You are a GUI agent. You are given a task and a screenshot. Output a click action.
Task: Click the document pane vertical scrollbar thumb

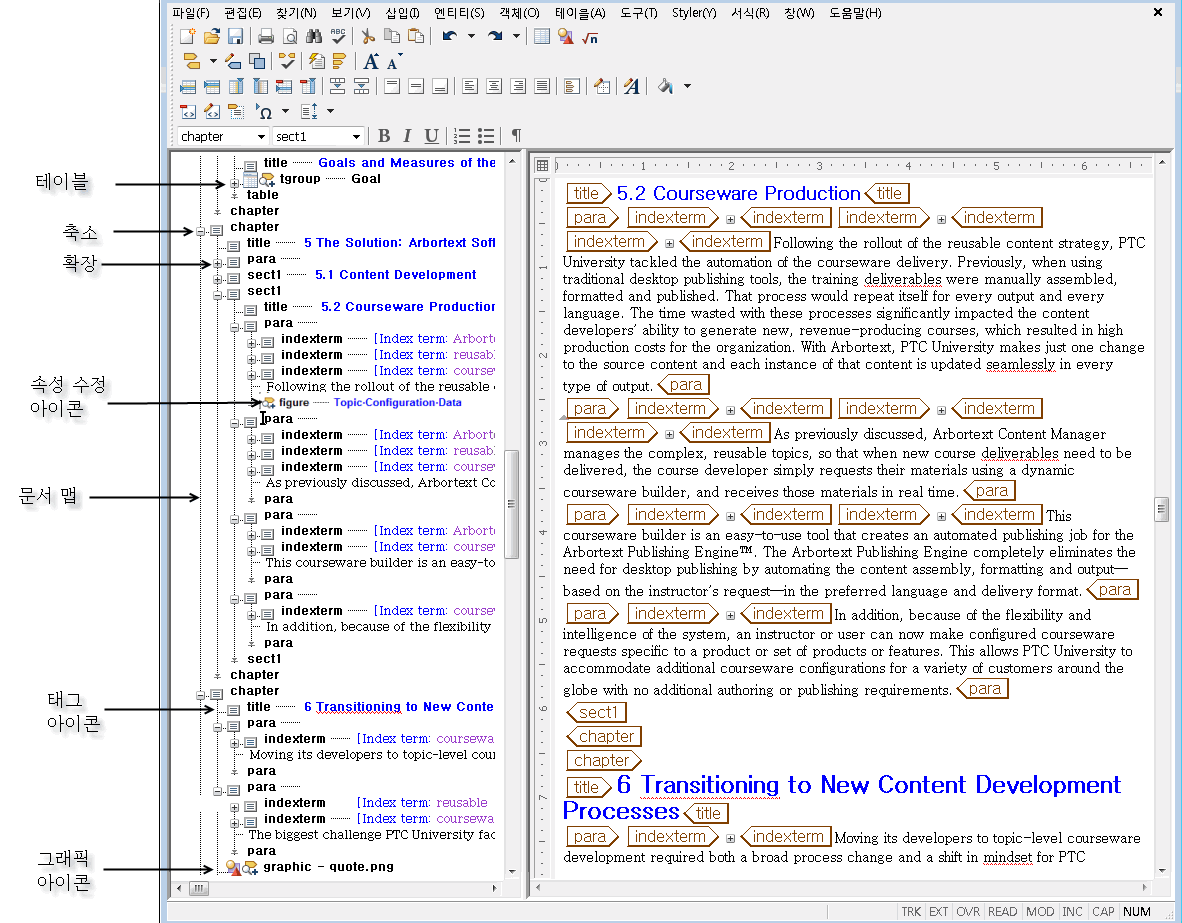point(1161,509)
